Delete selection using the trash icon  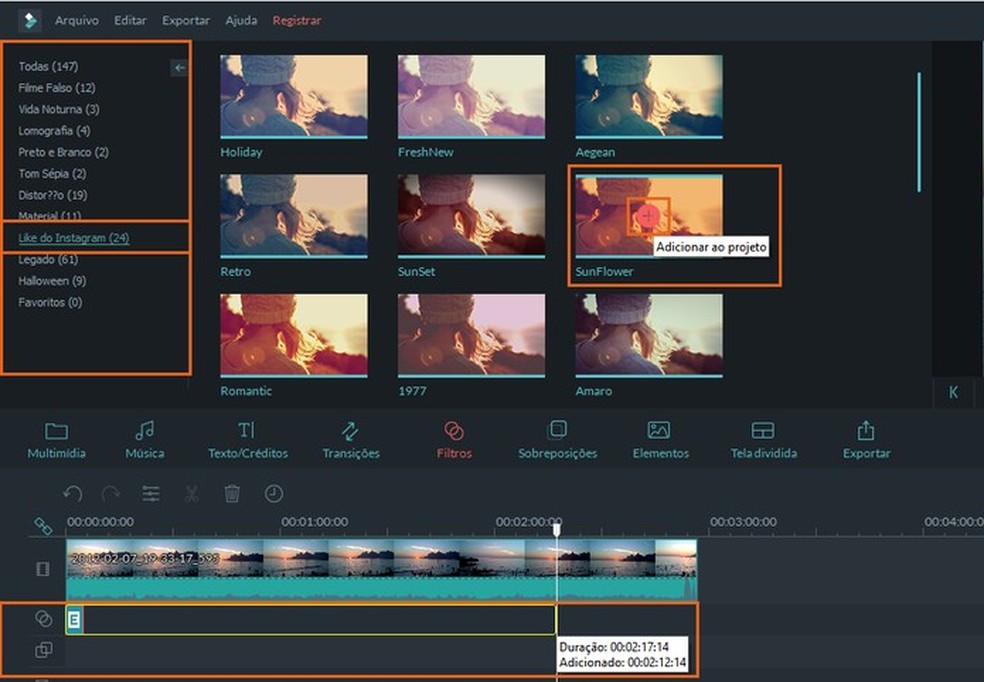pyautogui.click(x=233, y=491)
